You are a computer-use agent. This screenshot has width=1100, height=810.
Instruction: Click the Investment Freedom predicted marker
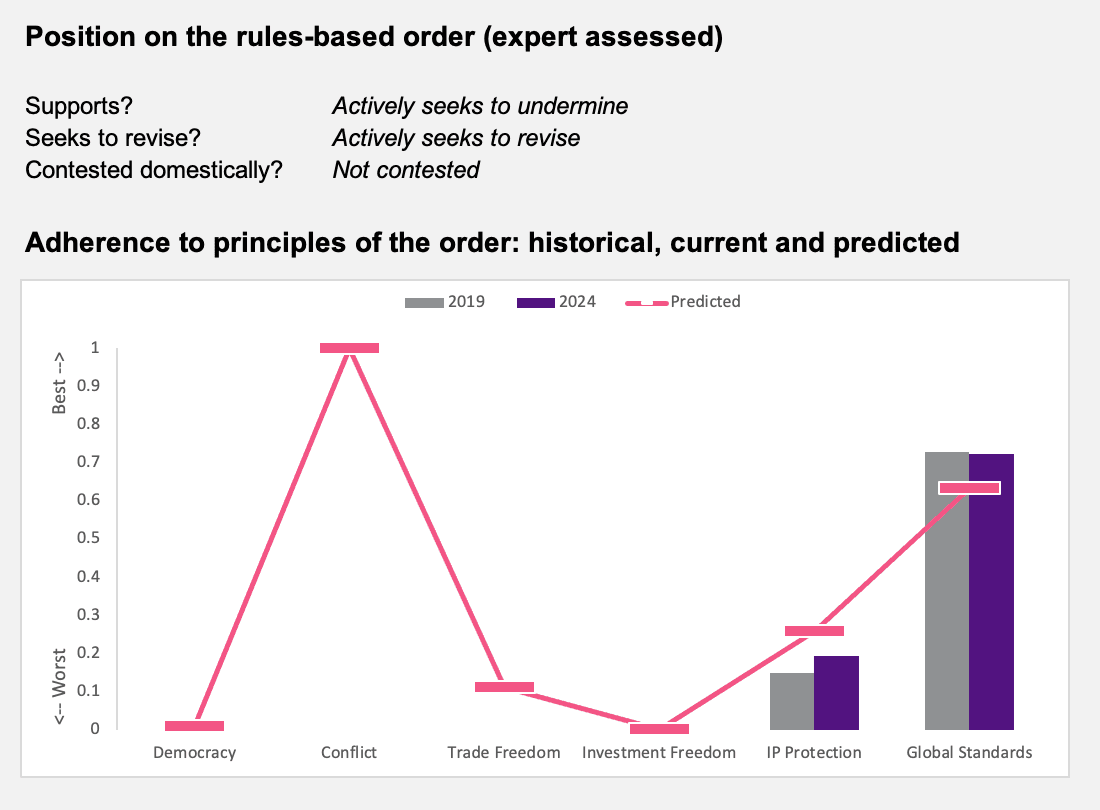659,729
